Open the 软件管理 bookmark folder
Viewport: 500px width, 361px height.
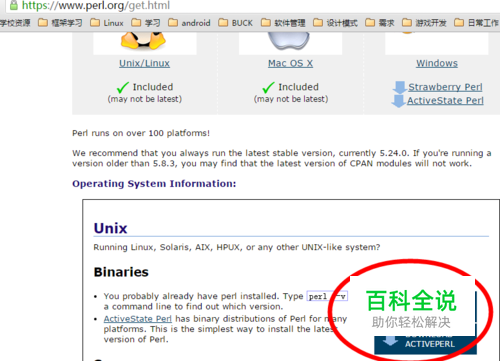283,23
